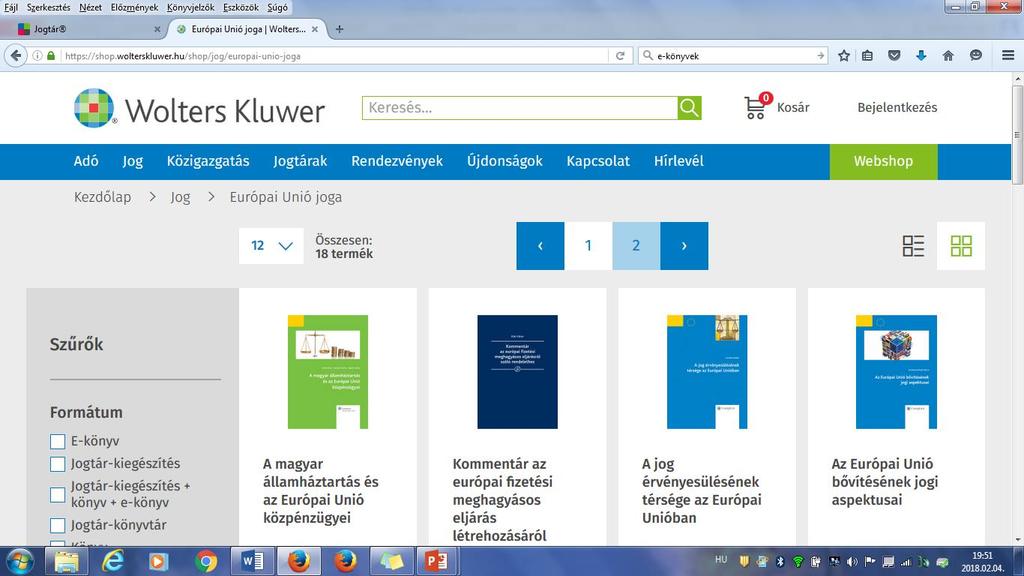Tick the E-könyv format checkbox

coord(57,441)
